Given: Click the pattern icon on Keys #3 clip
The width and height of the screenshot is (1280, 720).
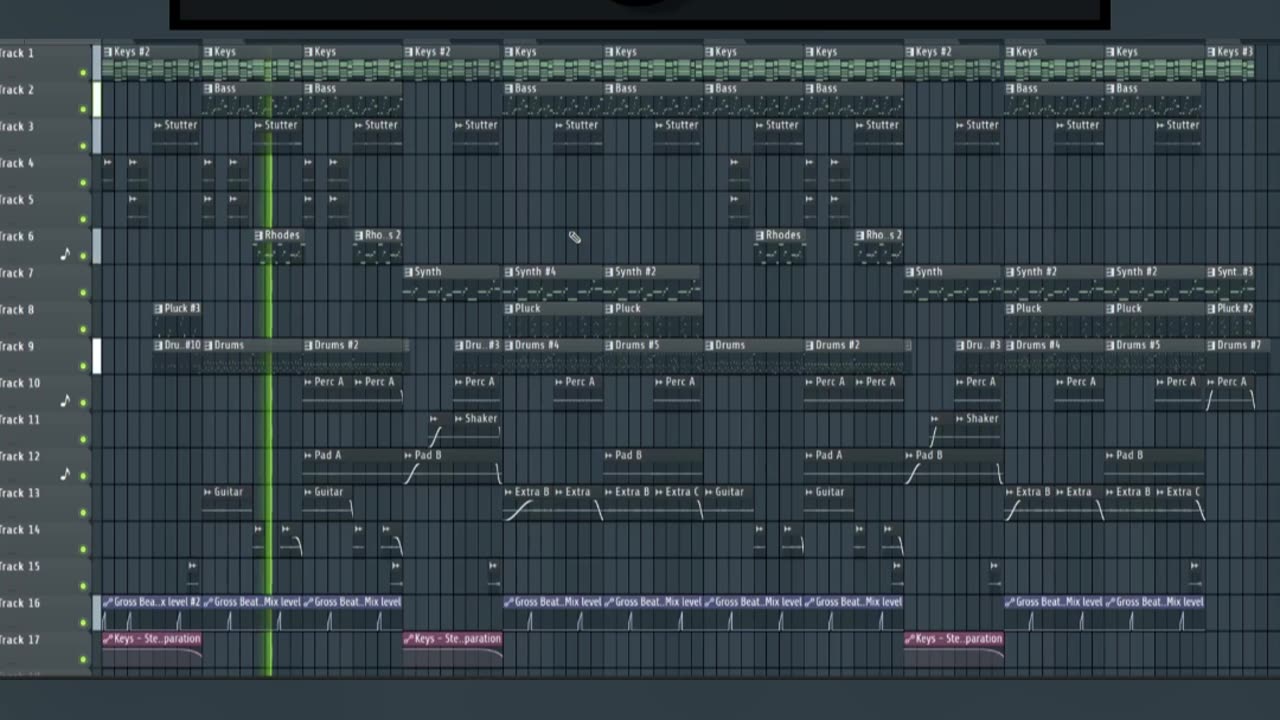Looking at the screenshot, I should [x=1210, y=52].
